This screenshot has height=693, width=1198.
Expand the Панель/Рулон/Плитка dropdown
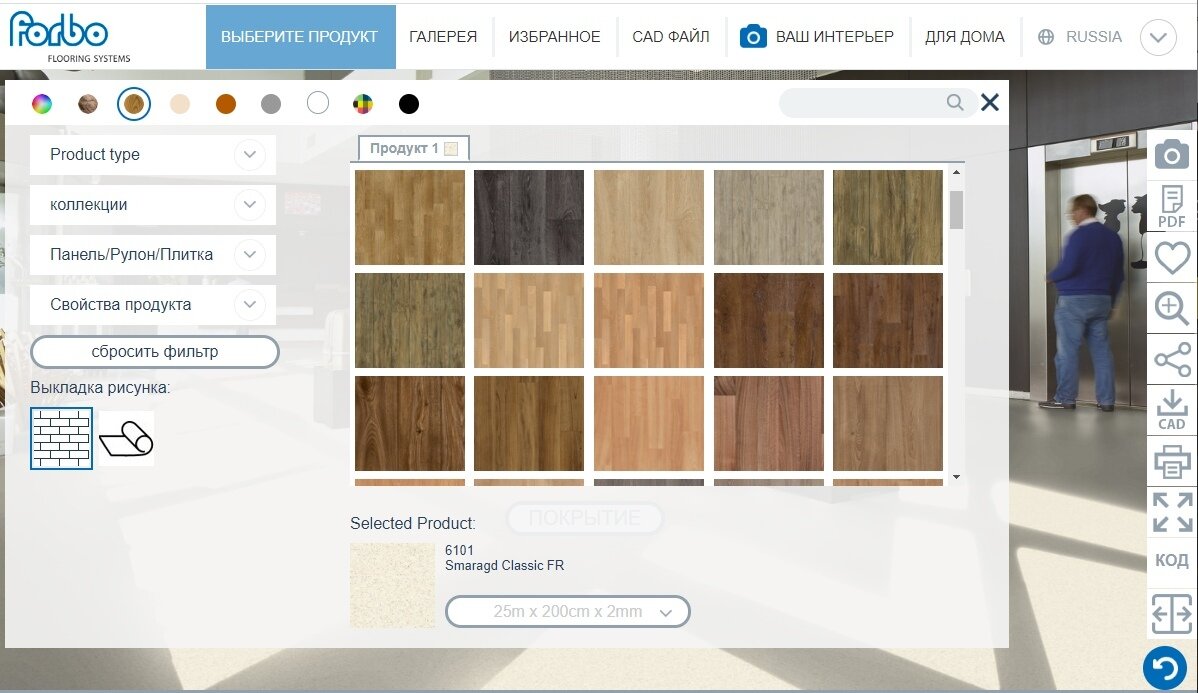click(153, 254)
